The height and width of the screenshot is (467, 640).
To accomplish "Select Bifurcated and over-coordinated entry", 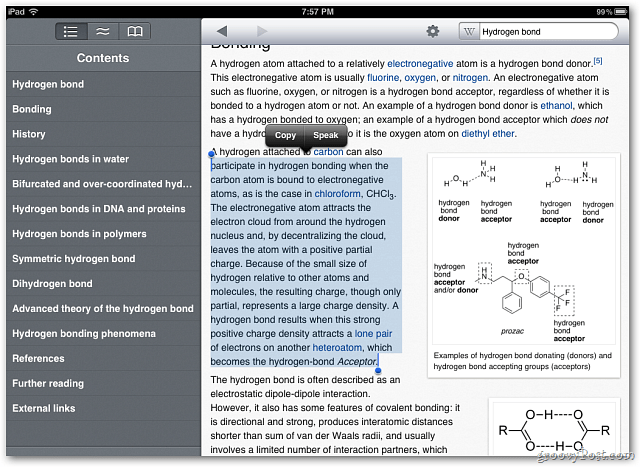I will coord(103,184).
